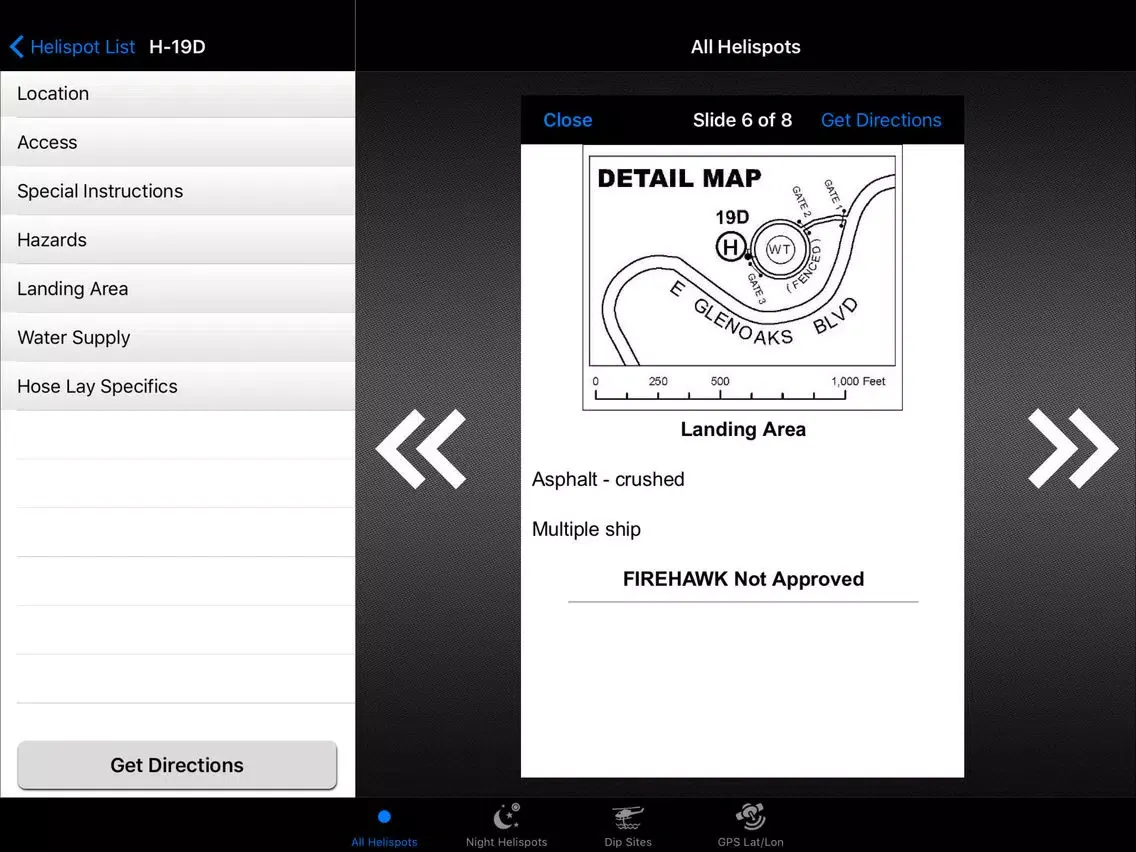Click the 'Slide 6 of 8' label
The image size is (1136, 852).
point(742,120)
